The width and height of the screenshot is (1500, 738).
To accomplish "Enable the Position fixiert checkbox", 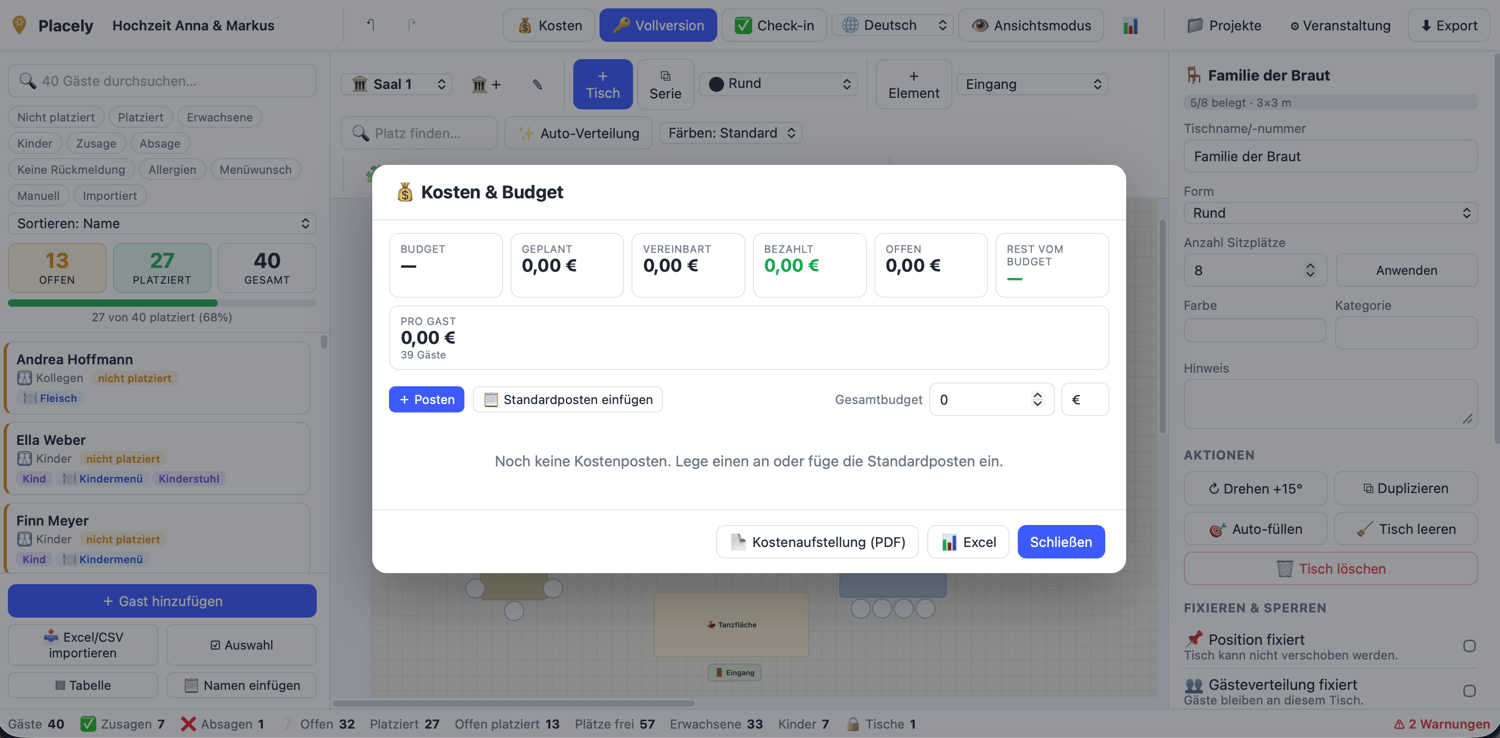I will [x=1469, y=646].
